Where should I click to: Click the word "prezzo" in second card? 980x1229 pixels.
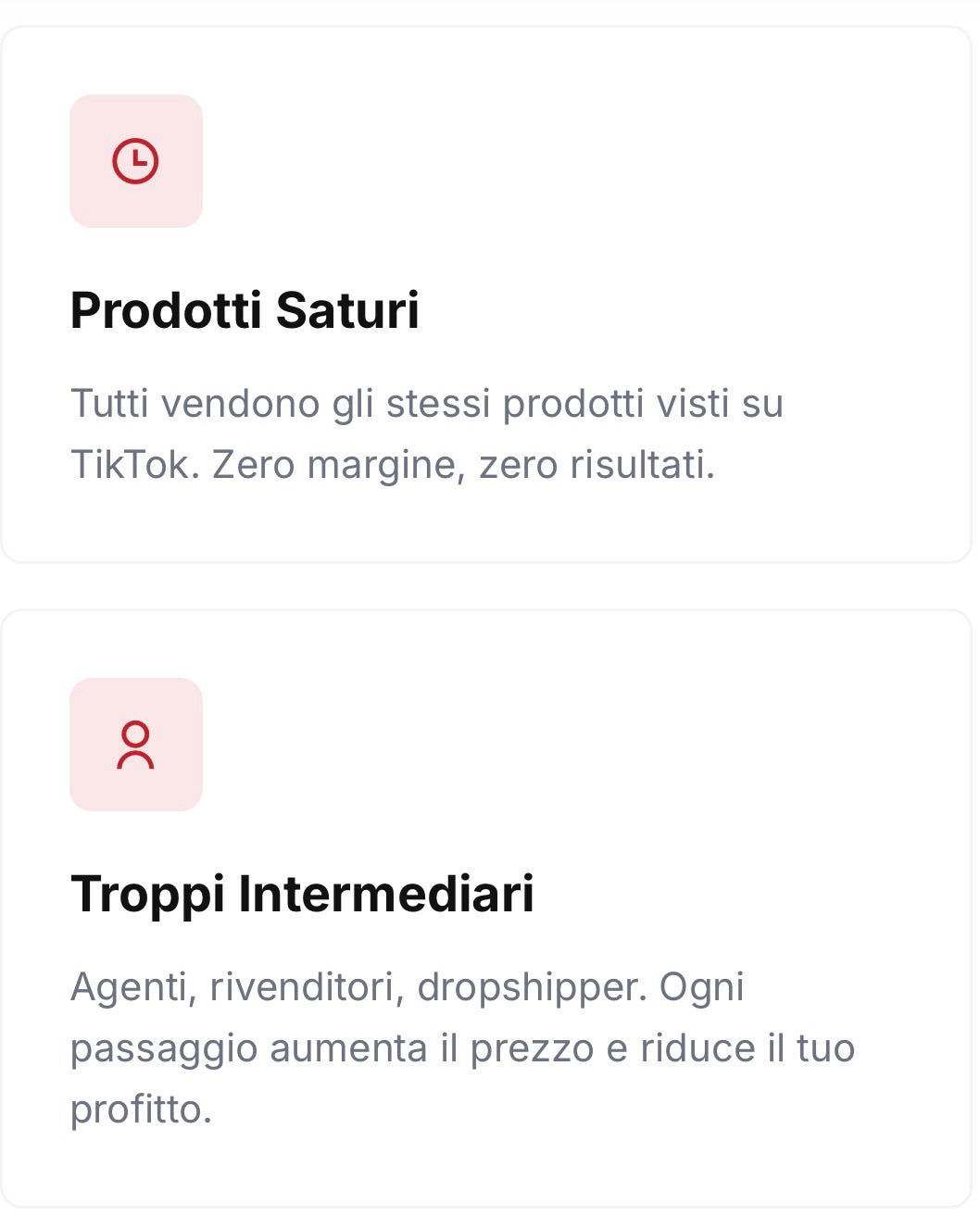532,1049
